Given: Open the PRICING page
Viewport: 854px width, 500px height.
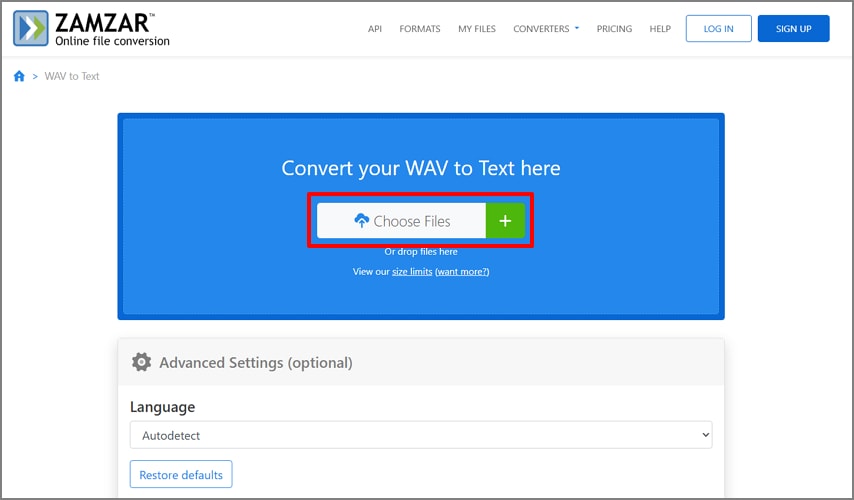Looking at the screenshot, I should (614, 29).
